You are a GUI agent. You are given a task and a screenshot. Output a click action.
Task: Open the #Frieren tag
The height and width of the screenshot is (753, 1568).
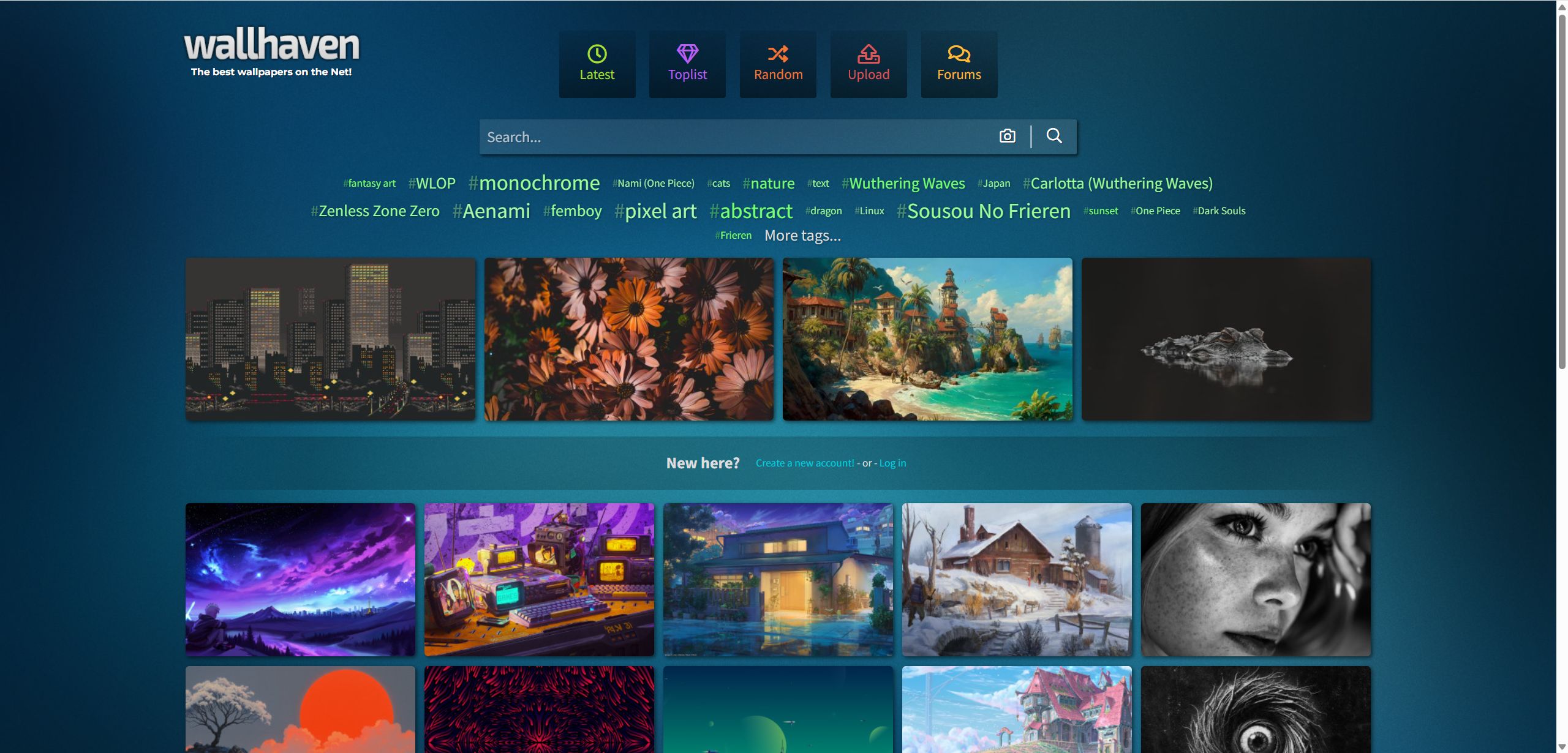coord(733,235)
